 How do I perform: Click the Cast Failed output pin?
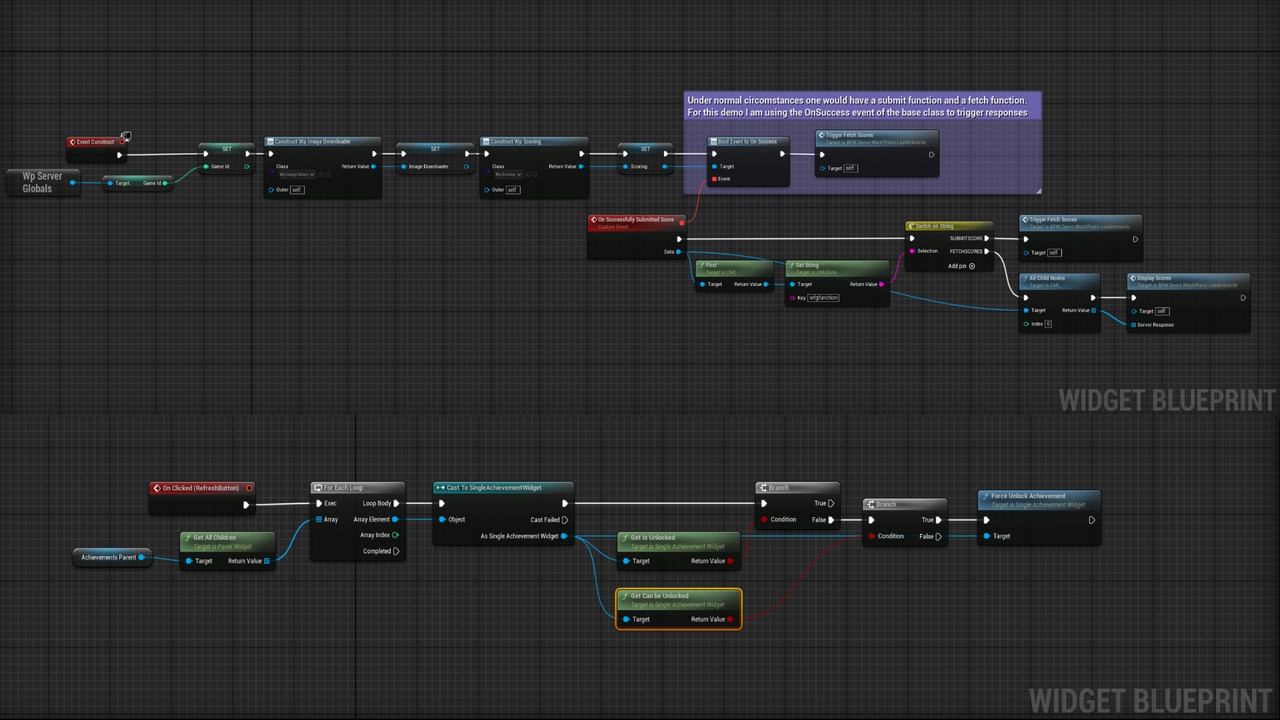pyautogui.click(x=565, y=520)
